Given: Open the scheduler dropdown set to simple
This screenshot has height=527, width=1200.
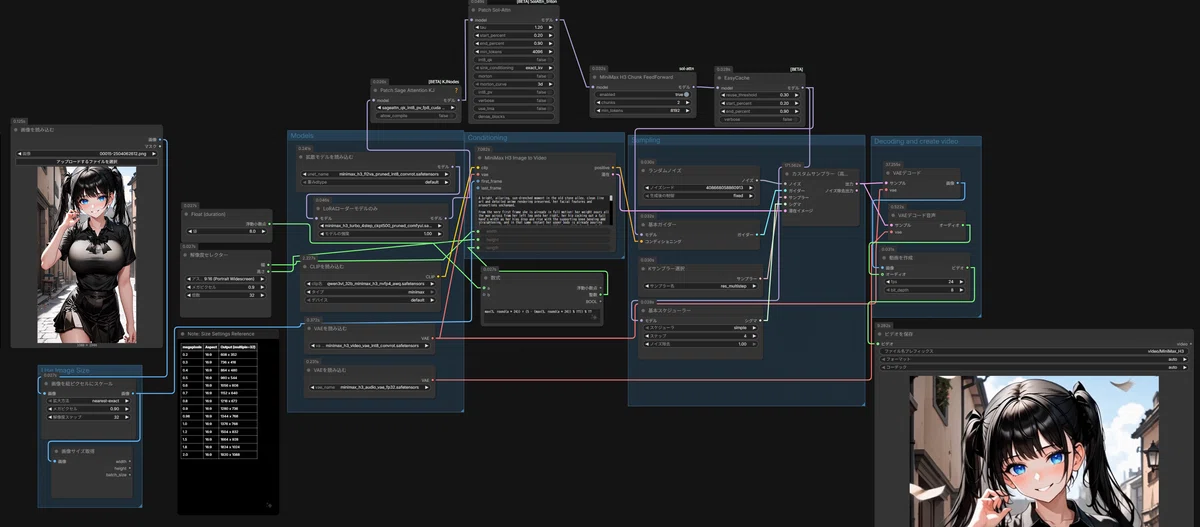Looking at the screenshot, I should [701, 327].
